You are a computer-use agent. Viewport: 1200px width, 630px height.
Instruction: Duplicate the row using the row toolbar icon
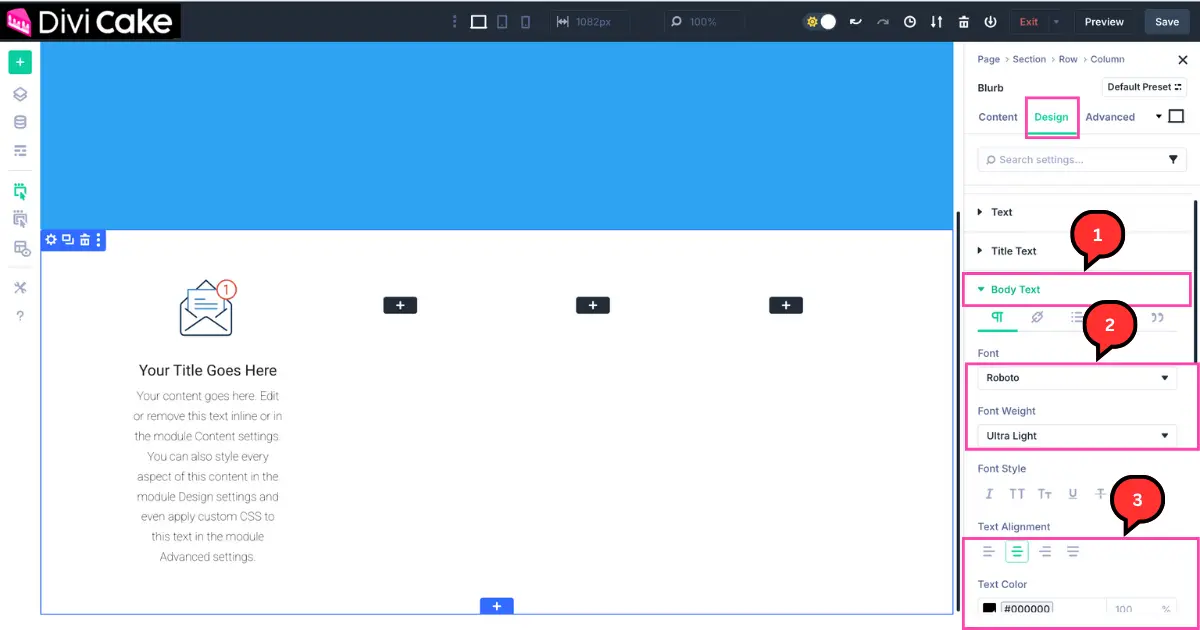(x=68, y=240)
